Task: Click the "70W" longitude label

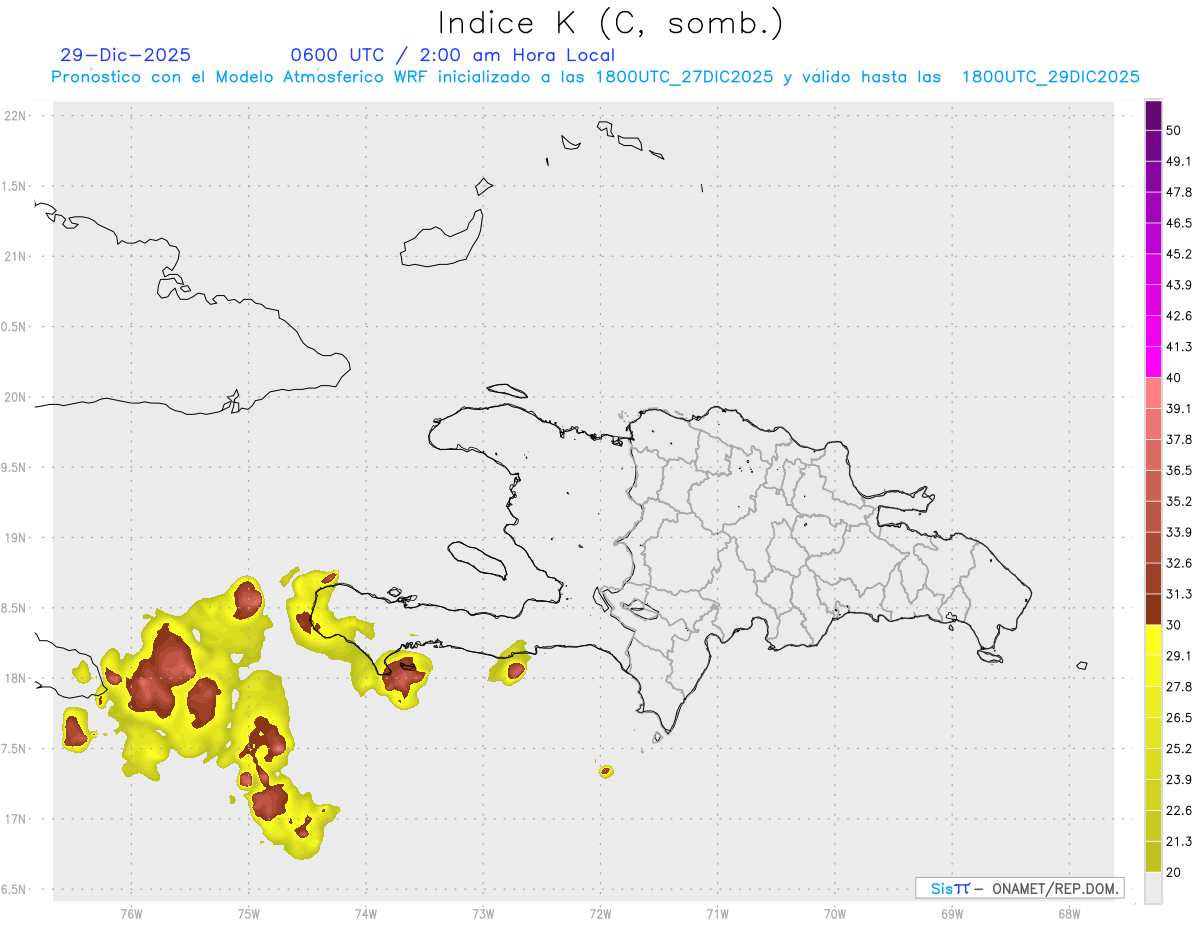Action: (835, 914)
